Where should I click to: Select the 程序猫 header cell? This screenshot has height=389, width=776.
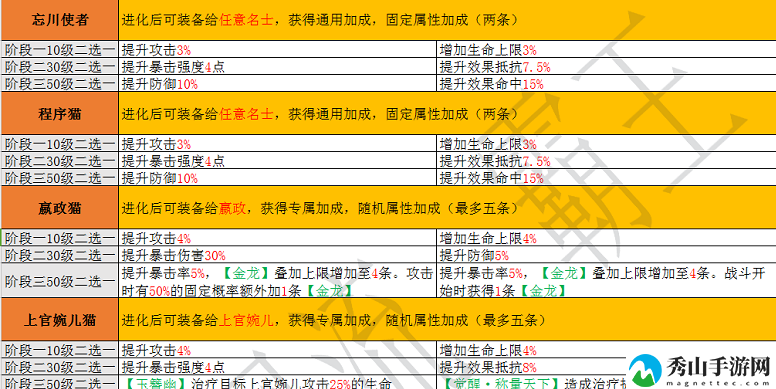(60, 114)
